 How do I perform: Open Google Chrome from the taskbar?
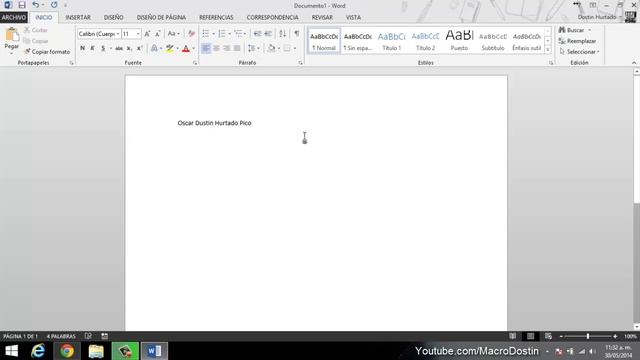67,351
